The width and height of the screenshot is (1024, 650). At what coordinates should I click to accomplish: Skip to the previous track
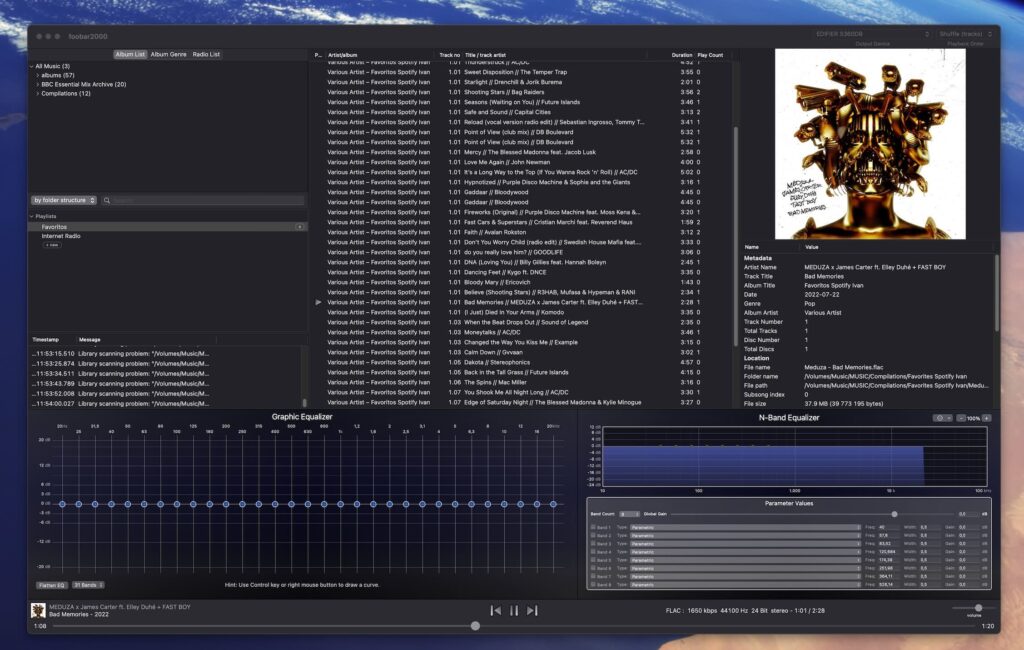495,610
